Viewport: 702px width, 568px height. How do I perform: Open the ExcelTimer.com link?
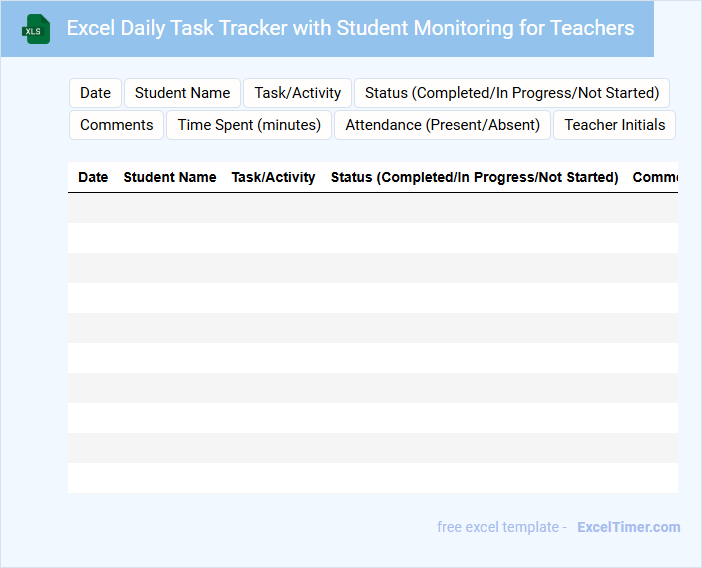(628, 527)
